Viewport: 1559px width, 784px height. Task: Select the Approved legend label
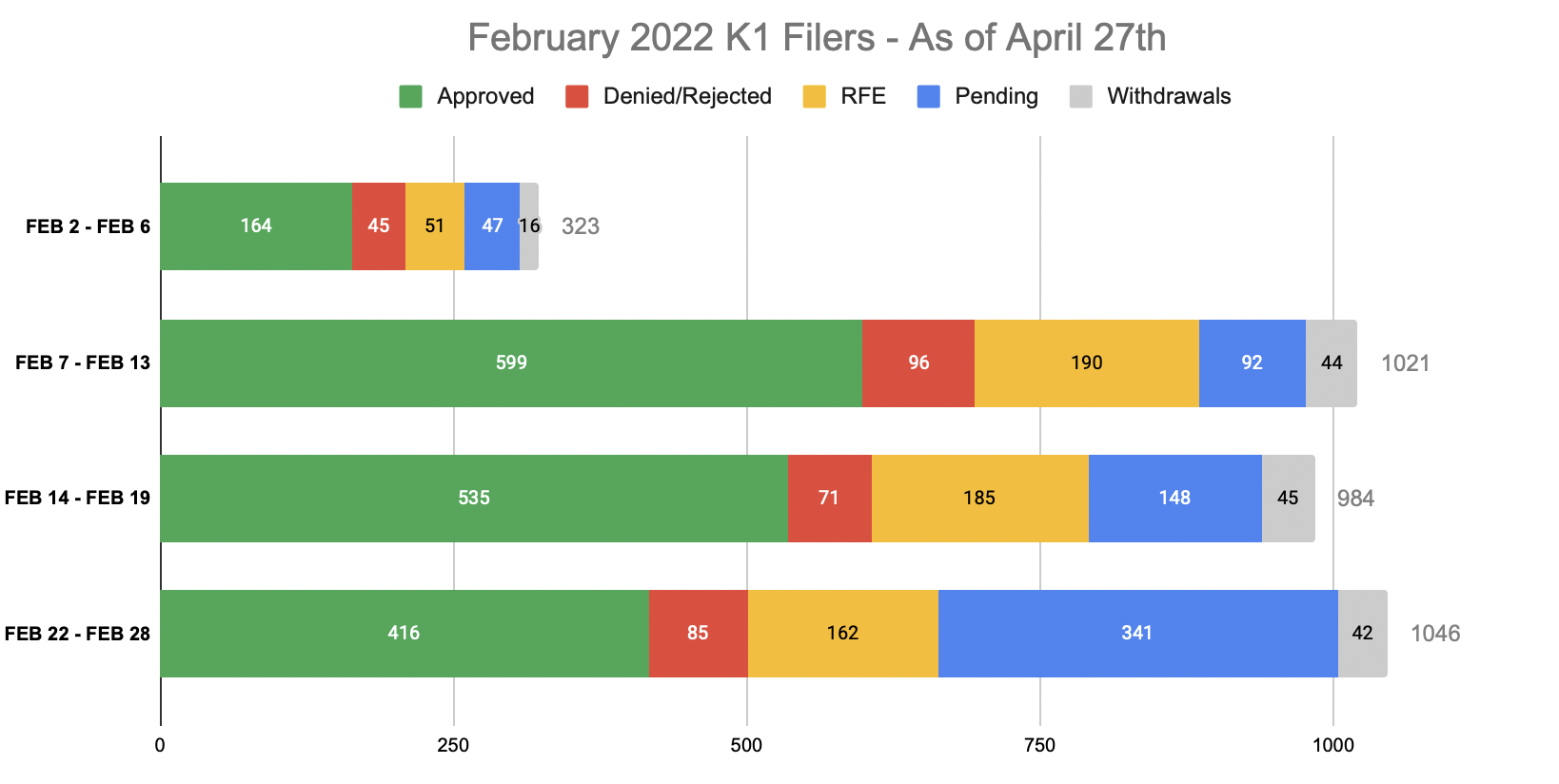[x=485, y=96]
